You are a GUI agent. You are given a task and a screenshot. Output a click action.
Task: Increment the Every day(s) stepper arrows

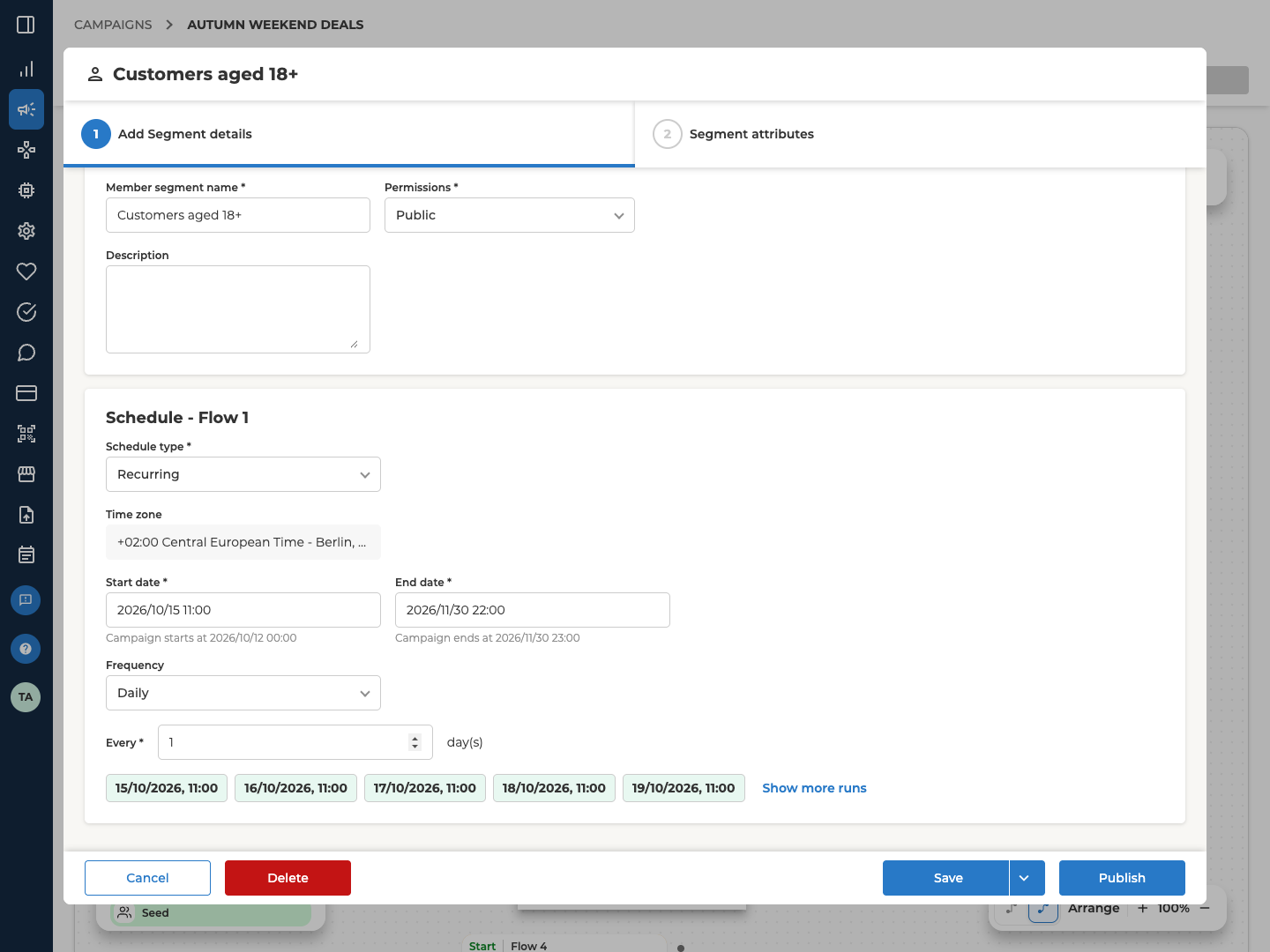pyautogui.click(x=415, y=739)
